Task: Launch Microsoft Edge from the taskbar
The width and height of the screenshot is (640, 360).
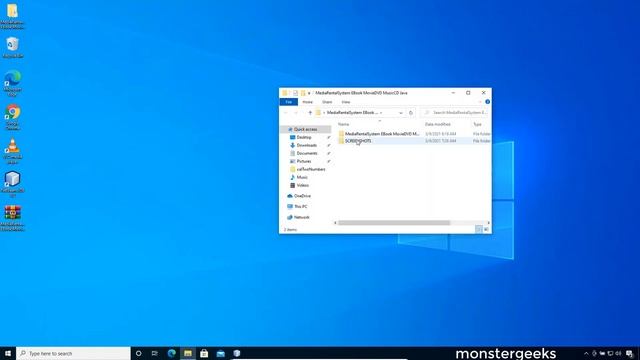Action: point(171,353)
